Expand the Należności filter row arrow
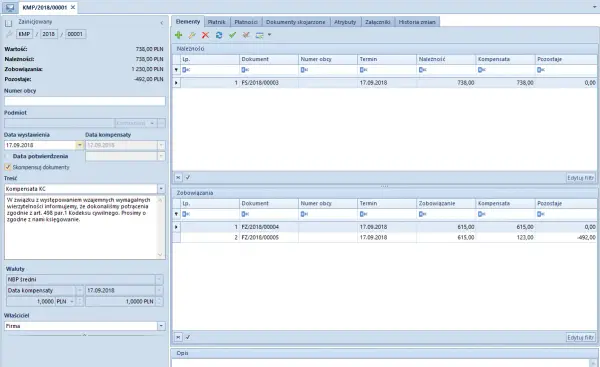 tap(176, 70)
